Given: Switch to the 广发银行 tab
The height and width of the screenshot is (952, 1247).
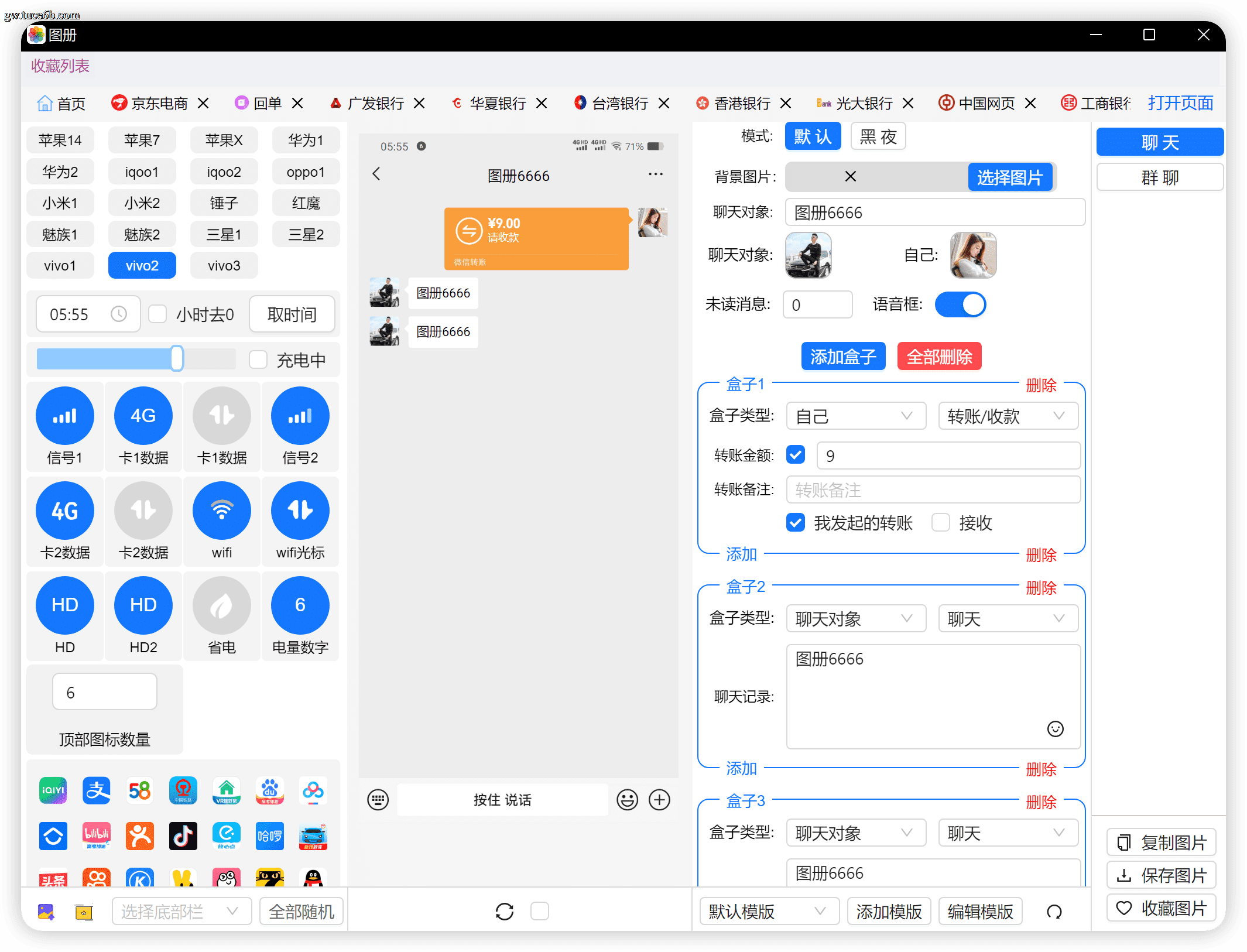Looking at the screenshot, I should click(376, 104).
